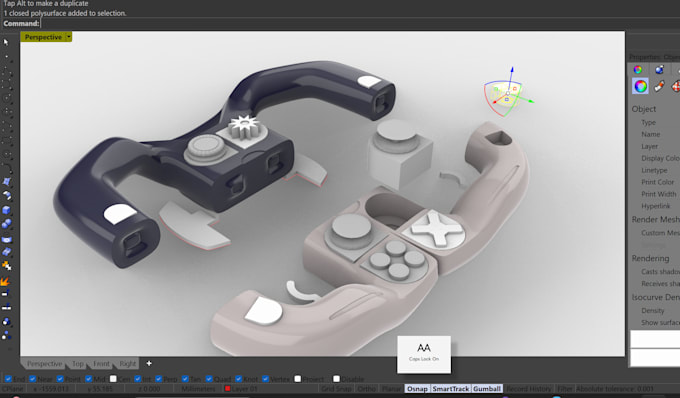
Task: Toggle the Int osnap checkbox
Action: point(138,379)
